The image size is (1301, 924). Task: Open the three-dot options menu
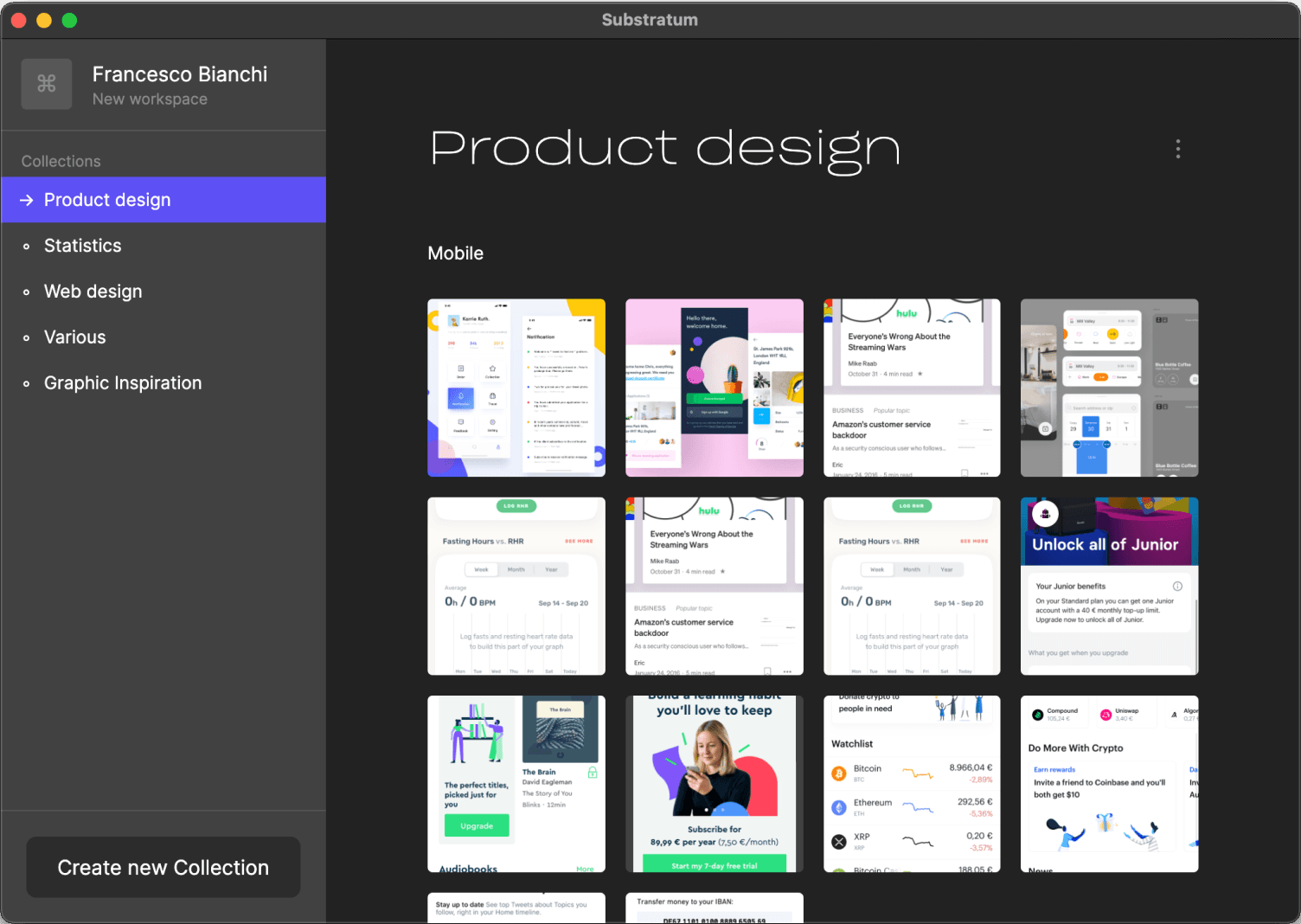click(x=1177, y=149)
